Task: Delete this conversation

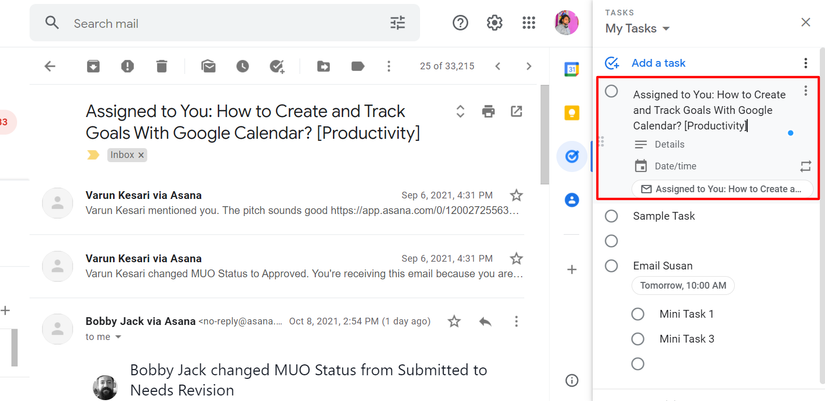Action: (162, 66)
